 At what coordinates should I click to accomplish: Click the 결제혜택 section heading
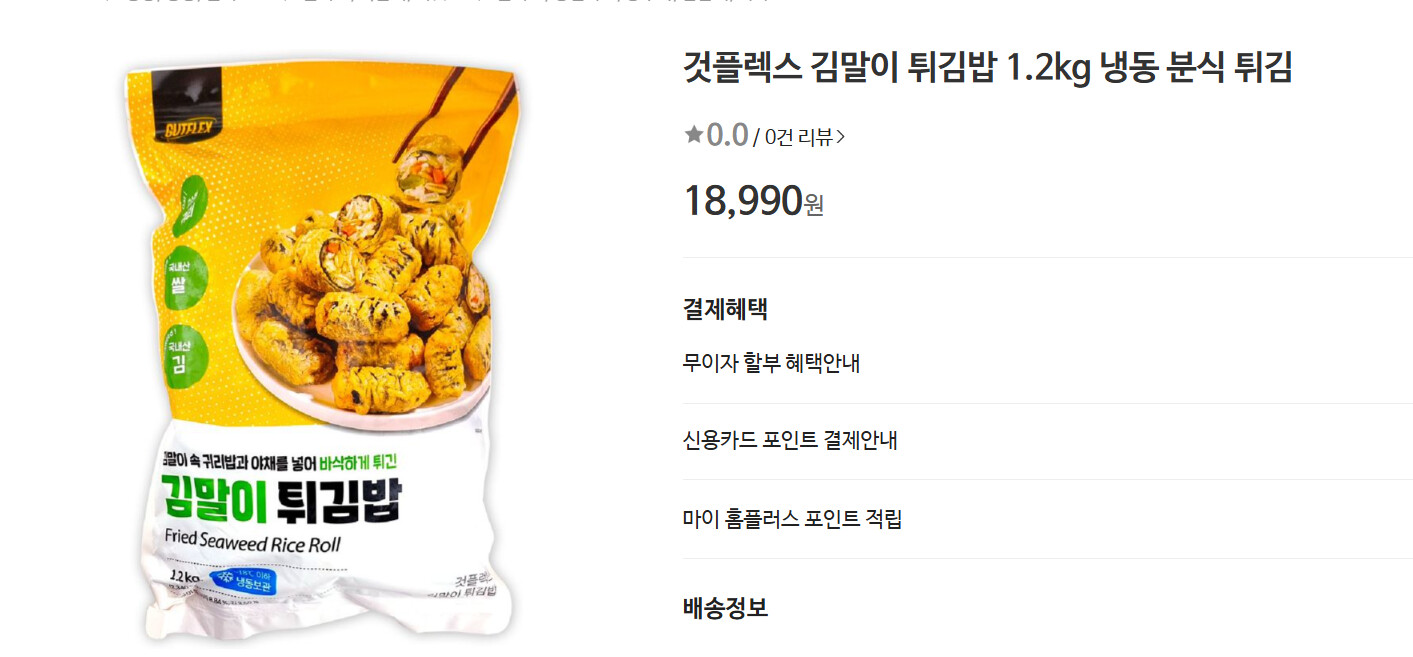point(725,308)
